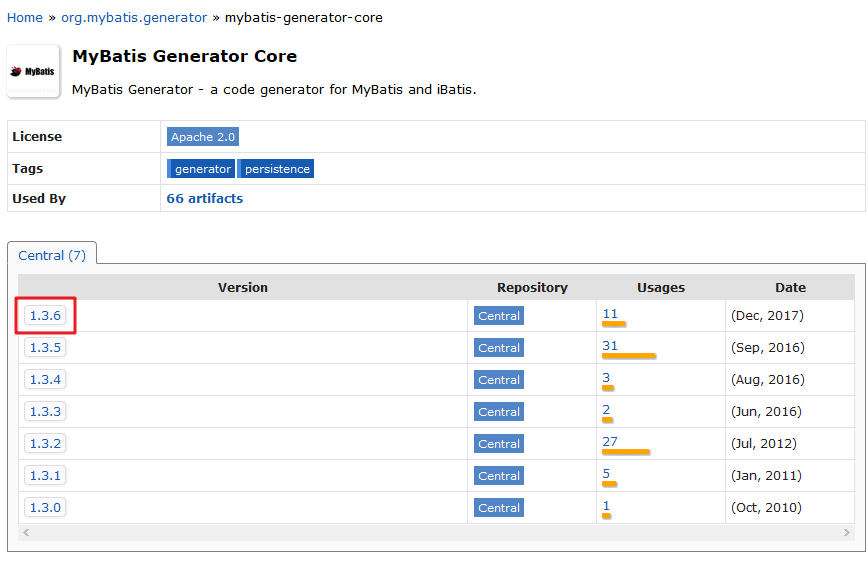Open version 1.3.6 link

(x=45, y=316)
